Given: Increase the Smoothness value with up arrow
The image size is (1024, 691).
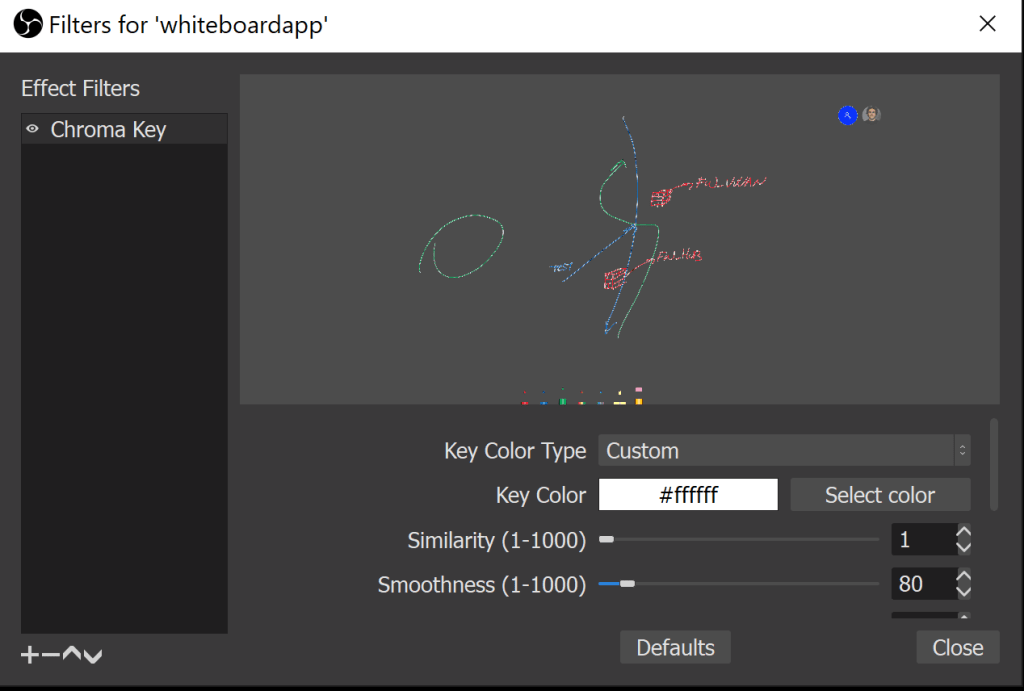Looking at the screenshot, I should tap(964, 577).
